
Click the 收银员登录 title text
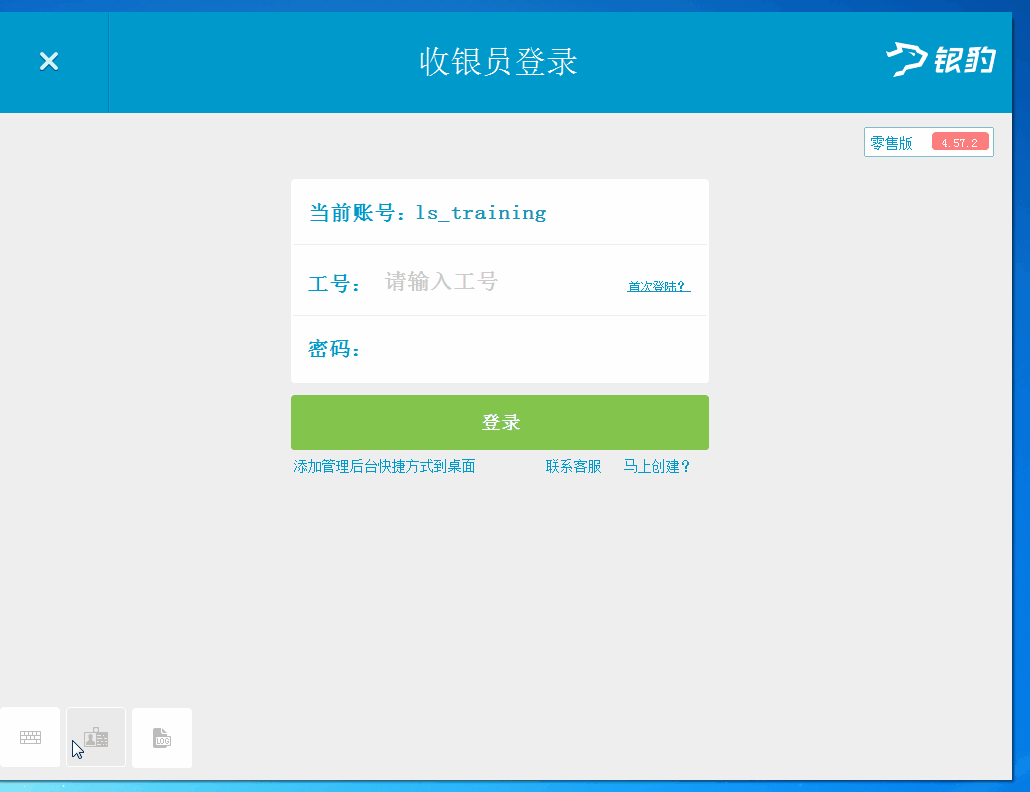[x=499, y=61]
